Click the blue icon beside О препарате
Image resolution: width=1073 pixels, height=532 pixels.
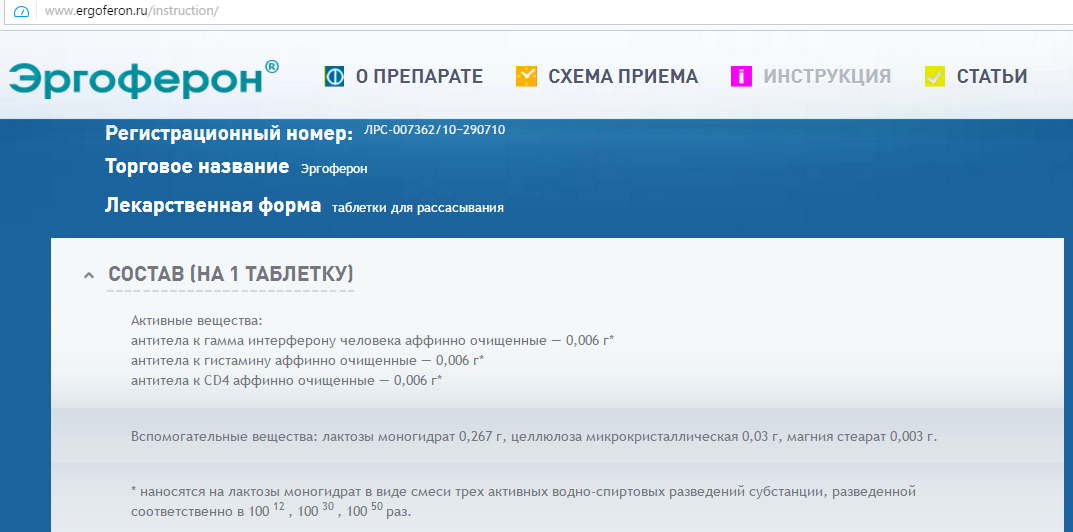pos(334,76)
